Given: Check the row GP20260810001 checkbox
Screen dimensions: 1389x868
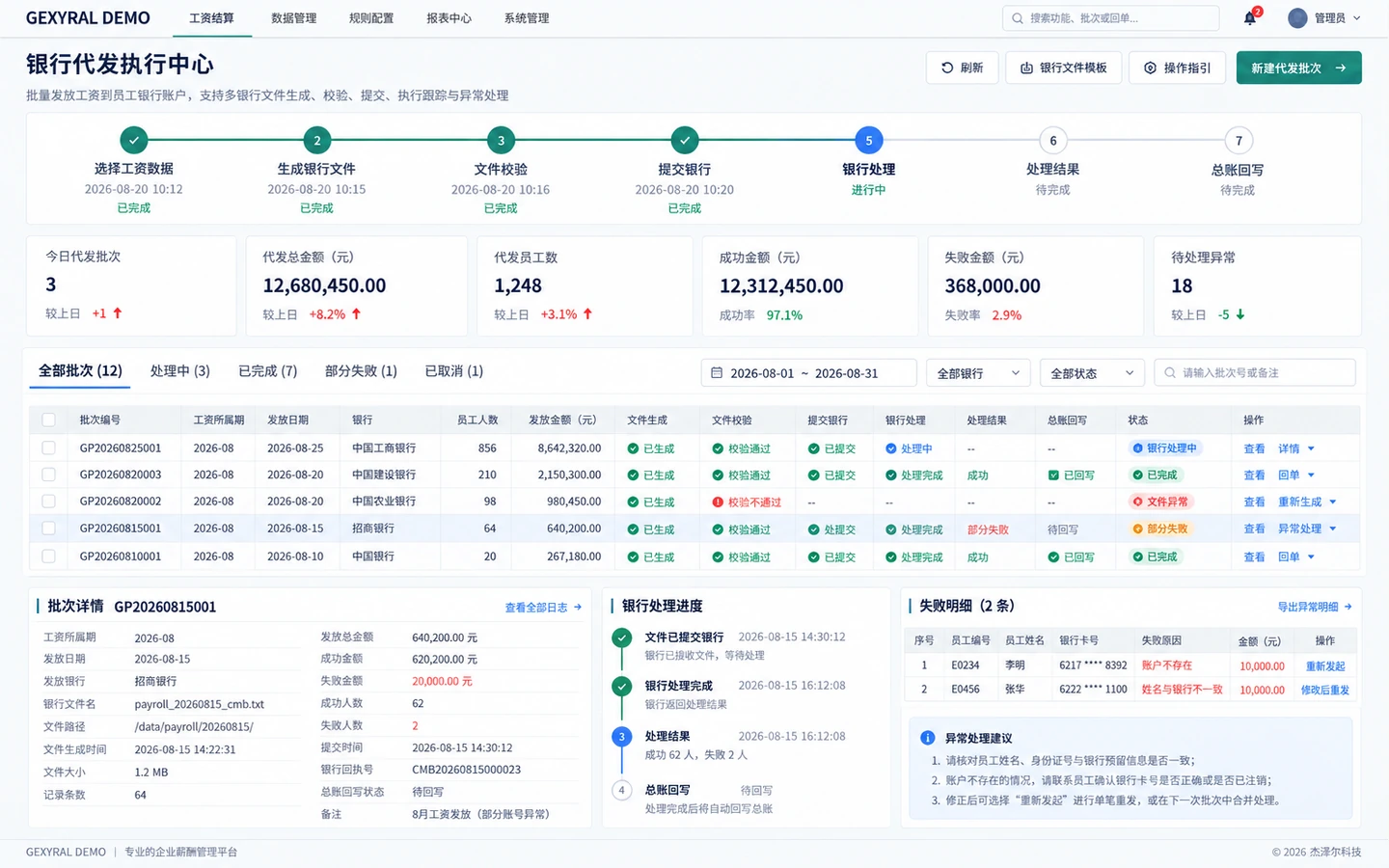Looking at the screenshot, I should [48, 556].
